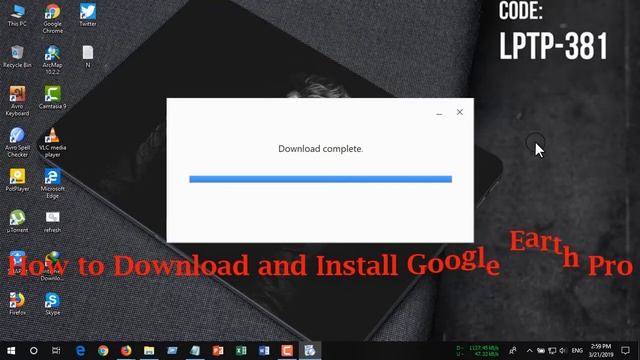Open Cortana search circle in taskbar

click(x=34, y=351)
